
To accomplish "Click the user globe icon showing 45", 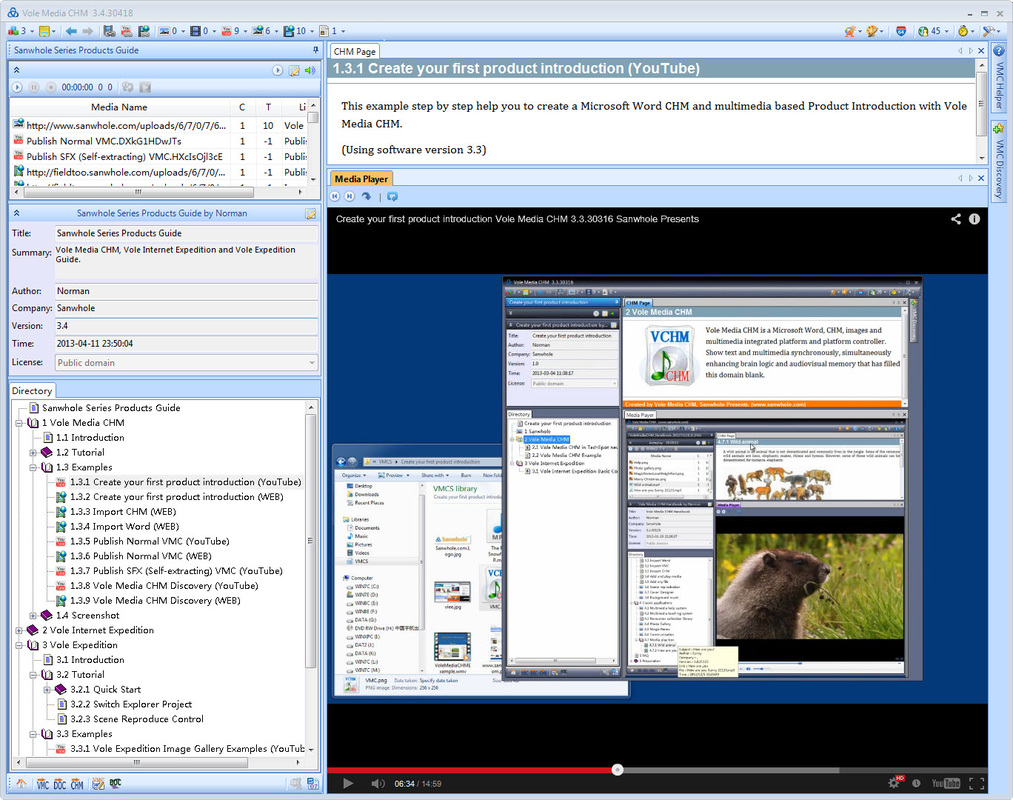I will [923, 30].
